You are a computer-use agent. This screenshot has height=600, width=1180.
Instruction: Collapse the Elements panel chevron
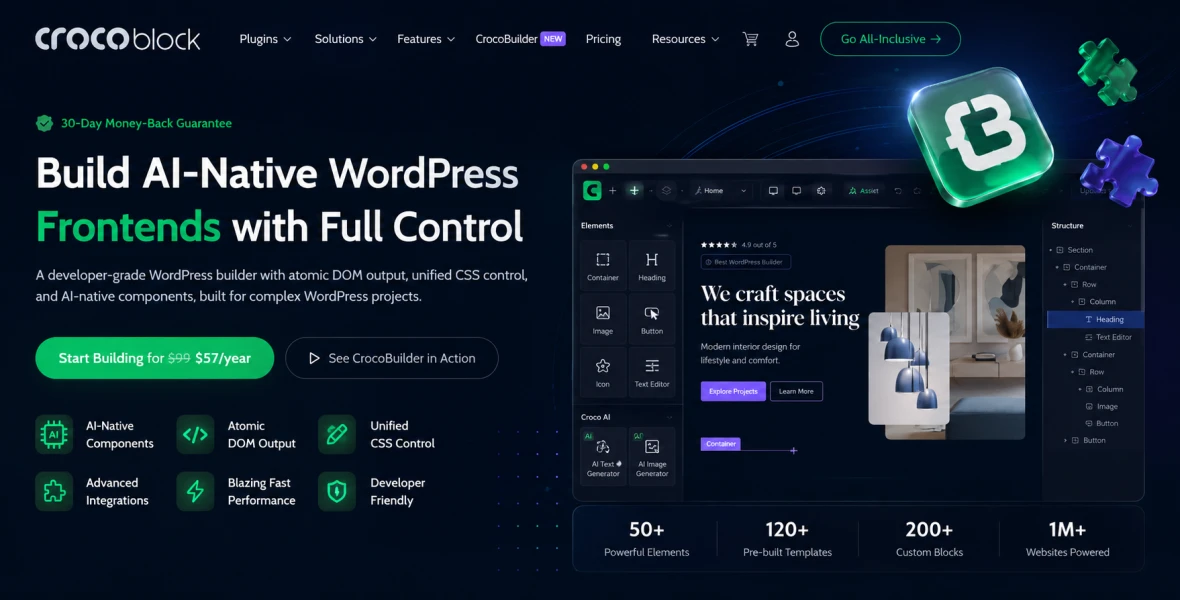coord(669,226)
